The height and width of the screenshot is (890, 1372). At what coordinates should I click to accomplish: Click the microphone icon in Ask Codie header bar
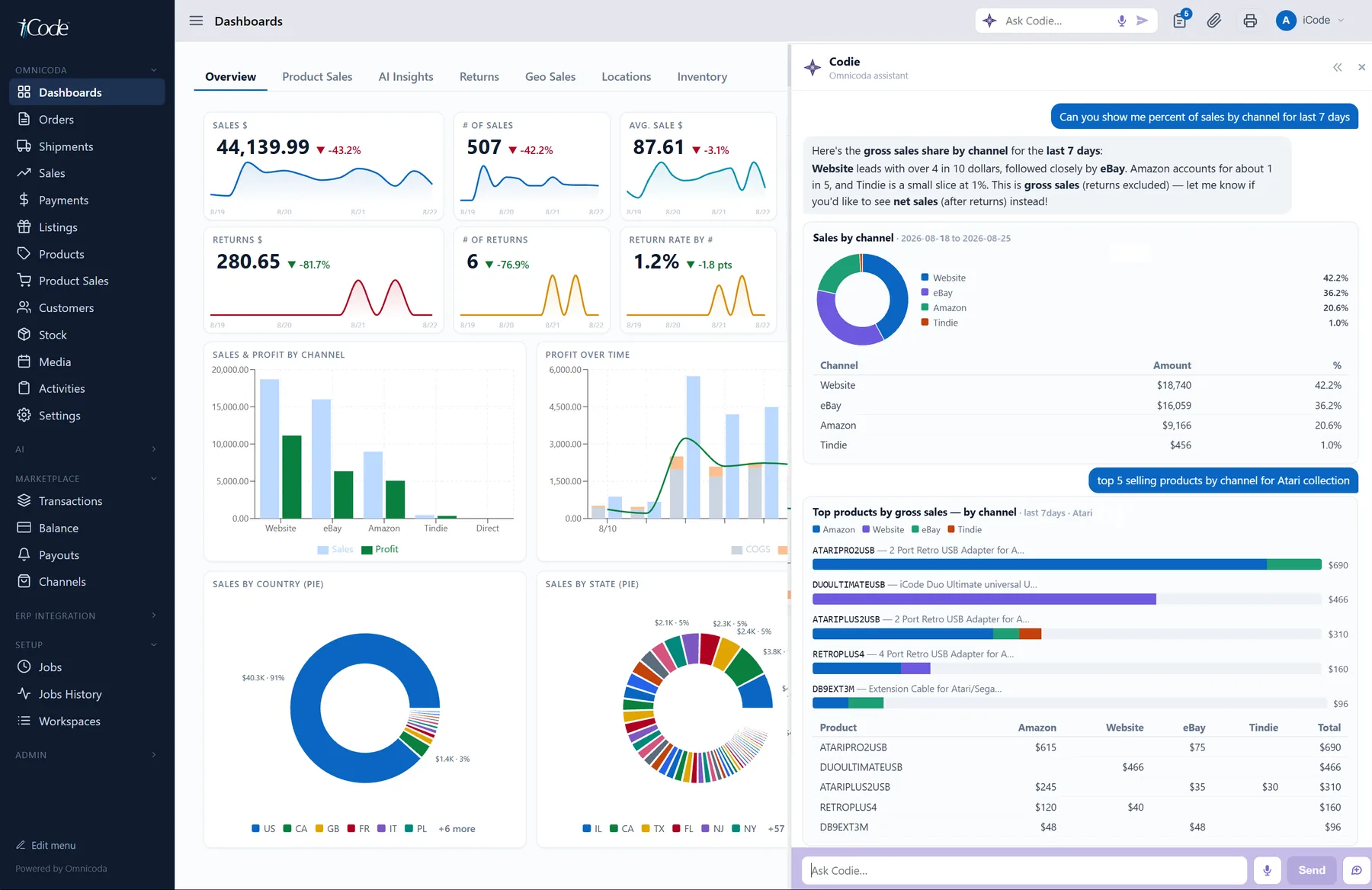click(x=1122, y=21)
